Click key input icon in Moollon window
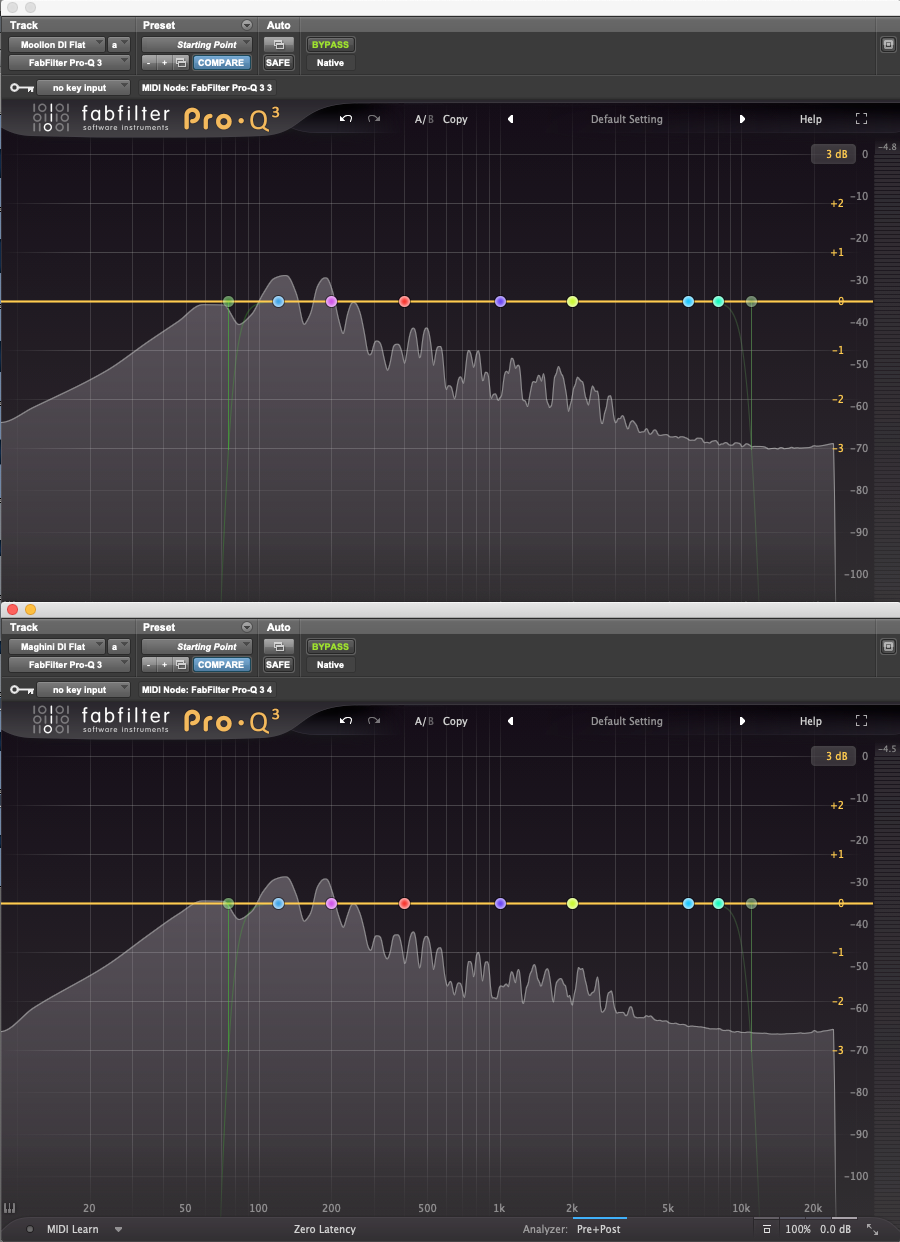 (20, 88)
